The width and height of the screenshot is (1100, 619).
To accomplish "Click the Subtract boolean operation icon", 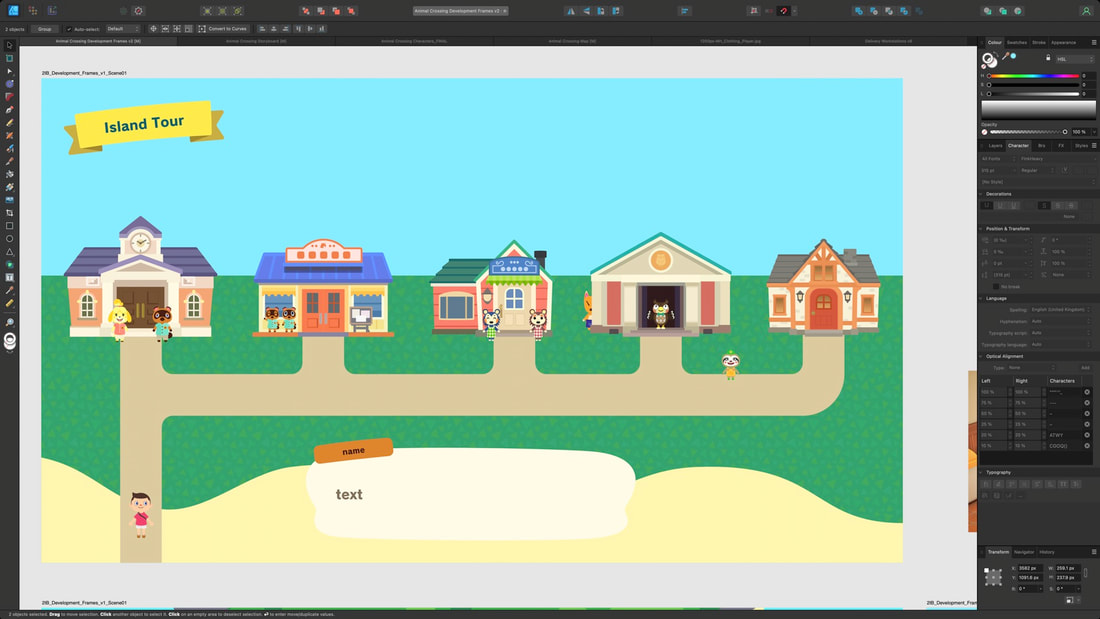I will tap(873, 11).
